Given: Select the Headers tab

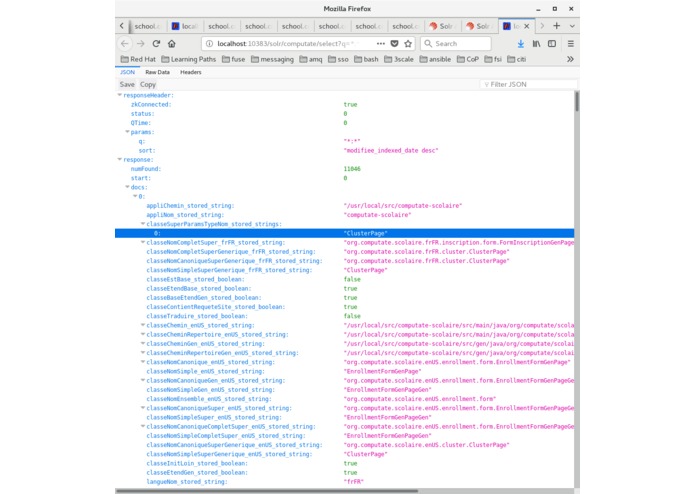Looking at the screenshot, I should pos(191,72).
